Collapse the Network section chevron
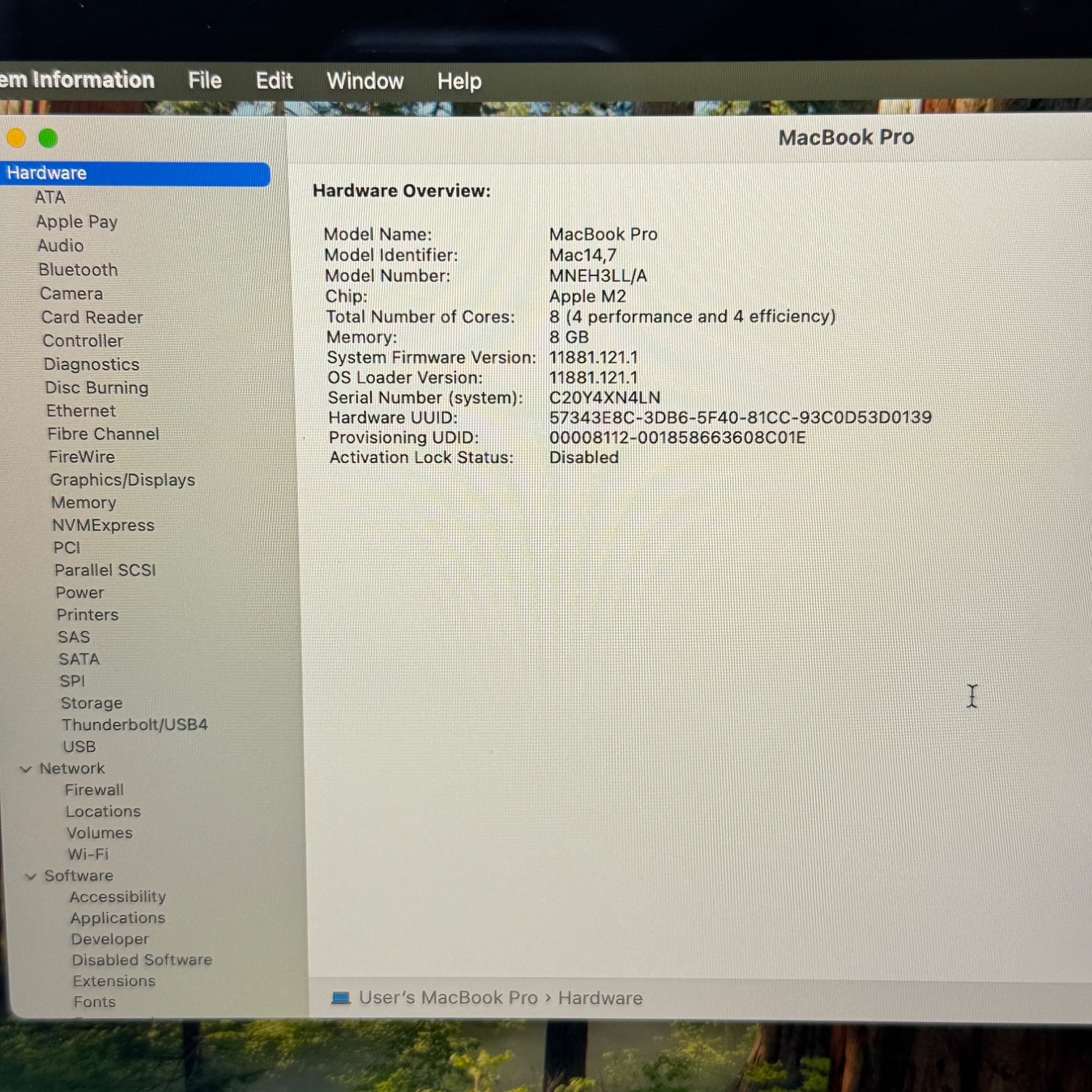Image resolution: width=1092 pixels, height=1092 pixels. tap(26, 769)
